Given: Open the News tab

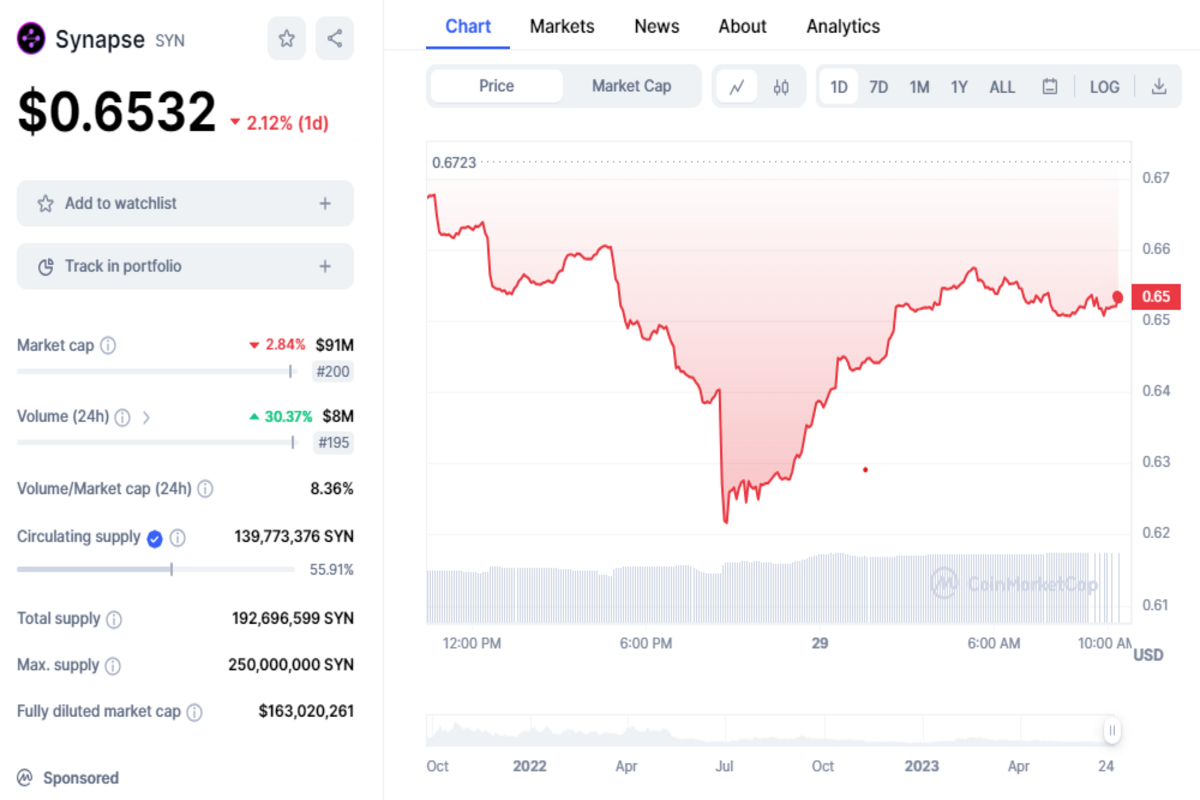Looking at the screenshot, I should pos(657,26).
